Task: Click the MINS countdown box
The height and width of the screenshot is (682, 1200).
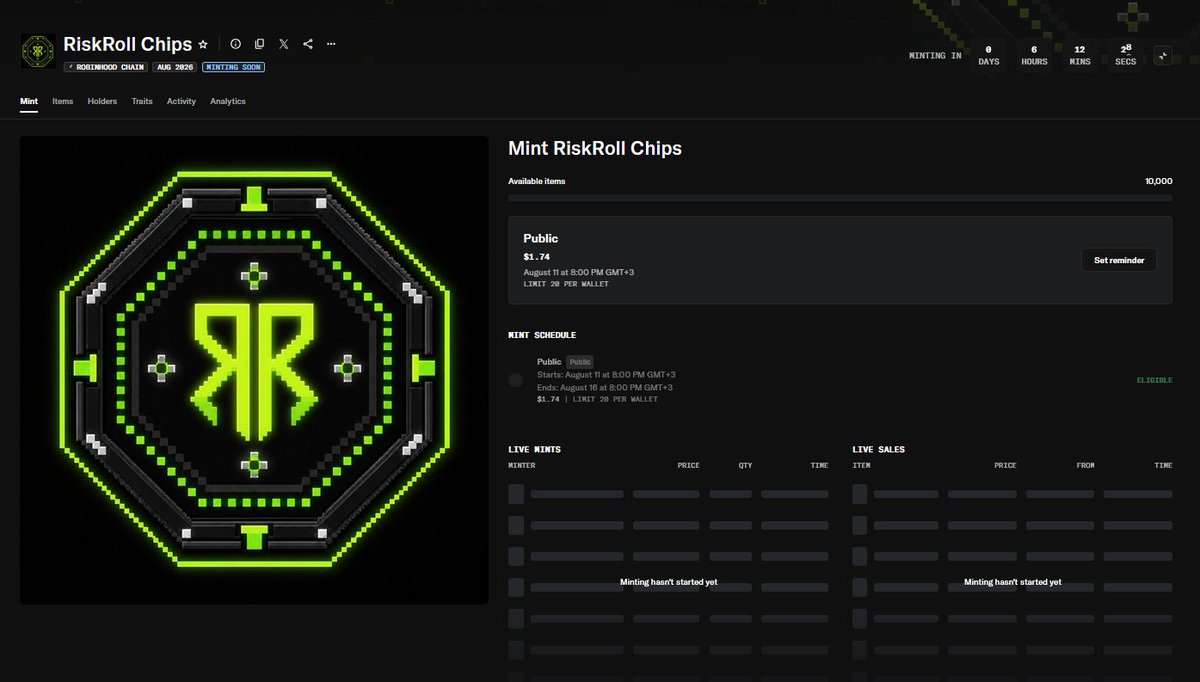Action: pos(1079,55)
